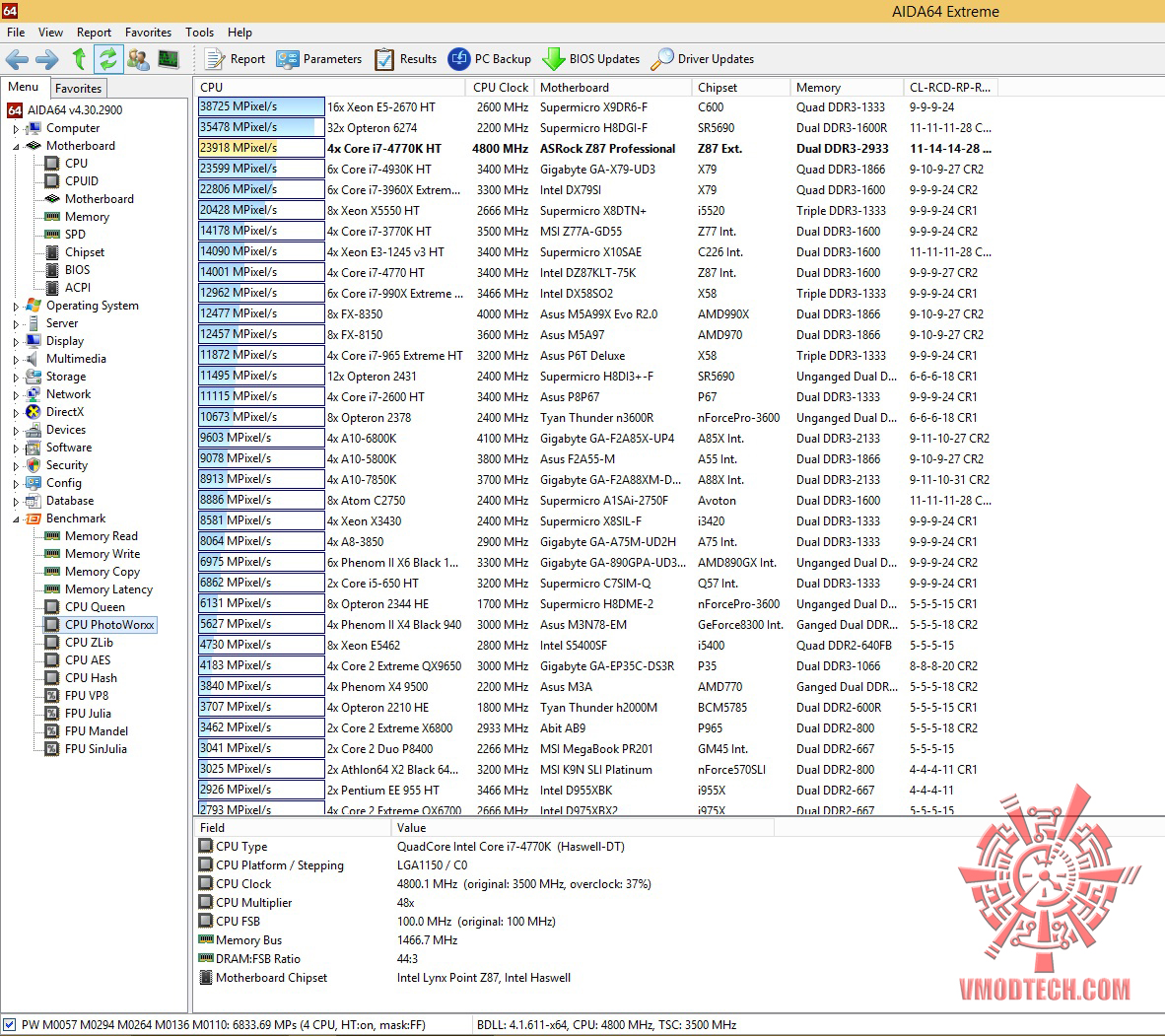Open the Report menu
The height and width of the screenshot is (1036, 1165).
(94, 32)
